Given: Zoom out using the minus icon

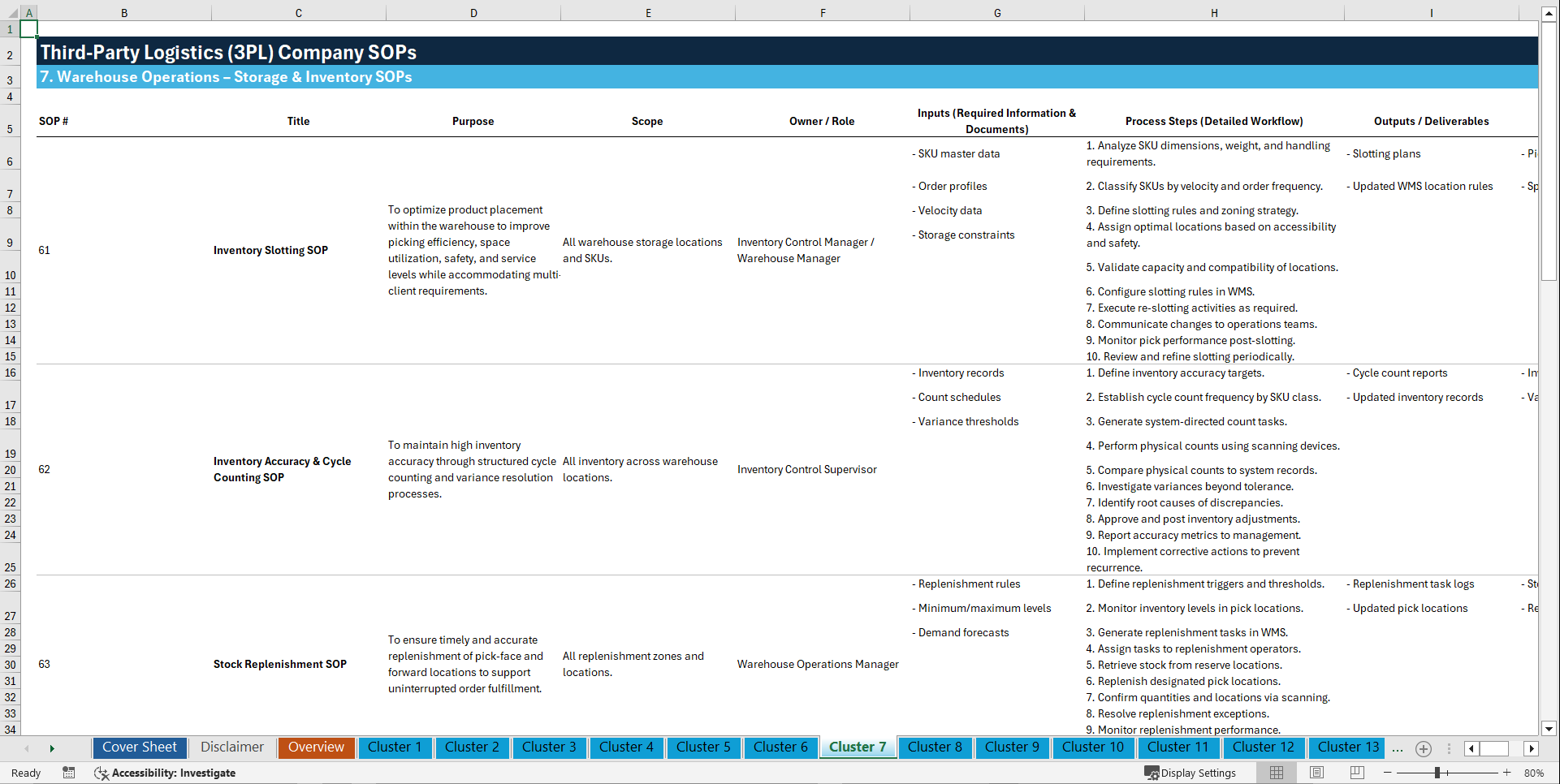Looking at the screenshot, I should 1388,773.
